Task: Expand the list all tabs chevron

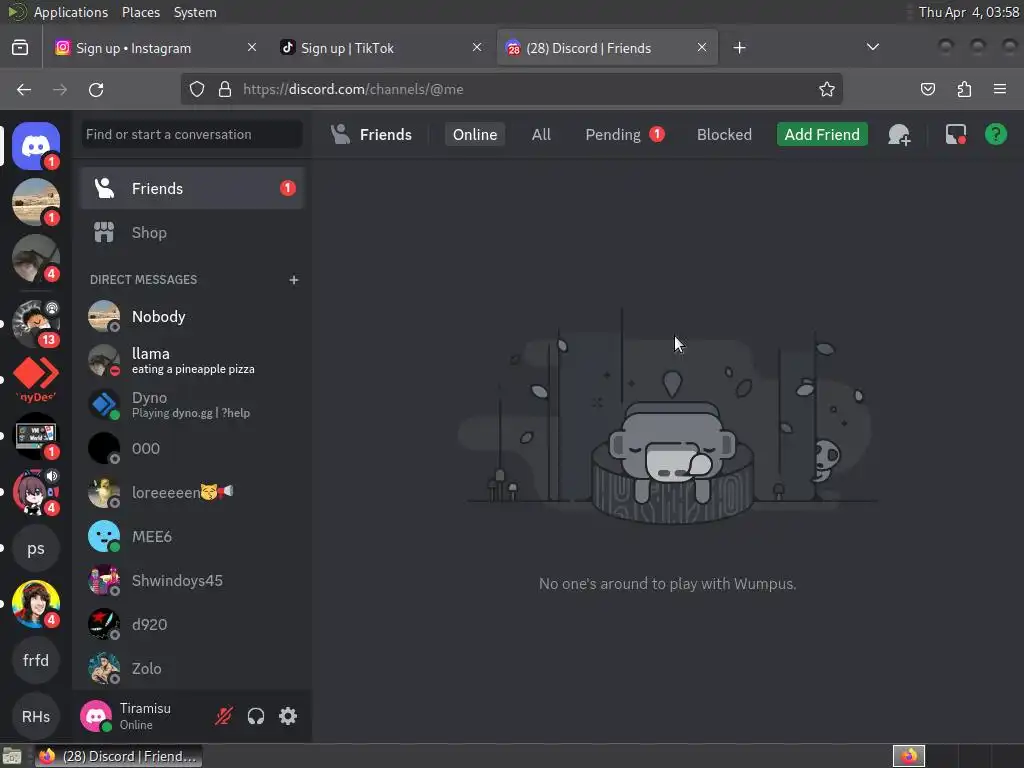Action: click(872, 48)
